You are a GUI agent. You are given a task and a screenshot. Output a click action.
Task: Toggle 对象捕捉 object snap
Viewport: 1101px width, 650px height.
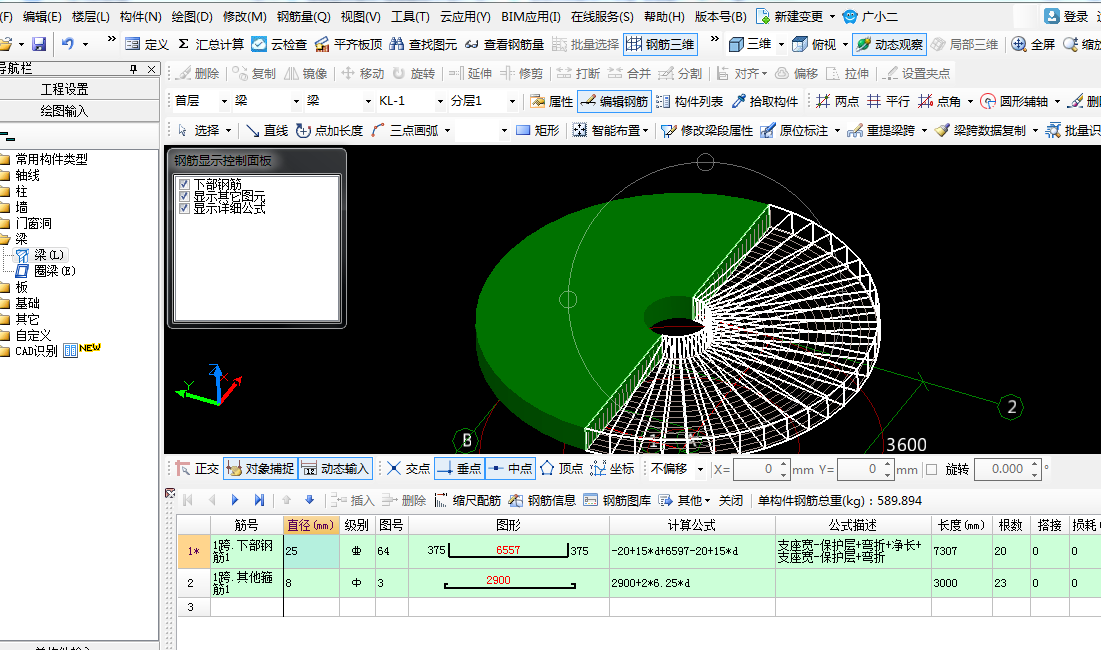tap(261, 469)
